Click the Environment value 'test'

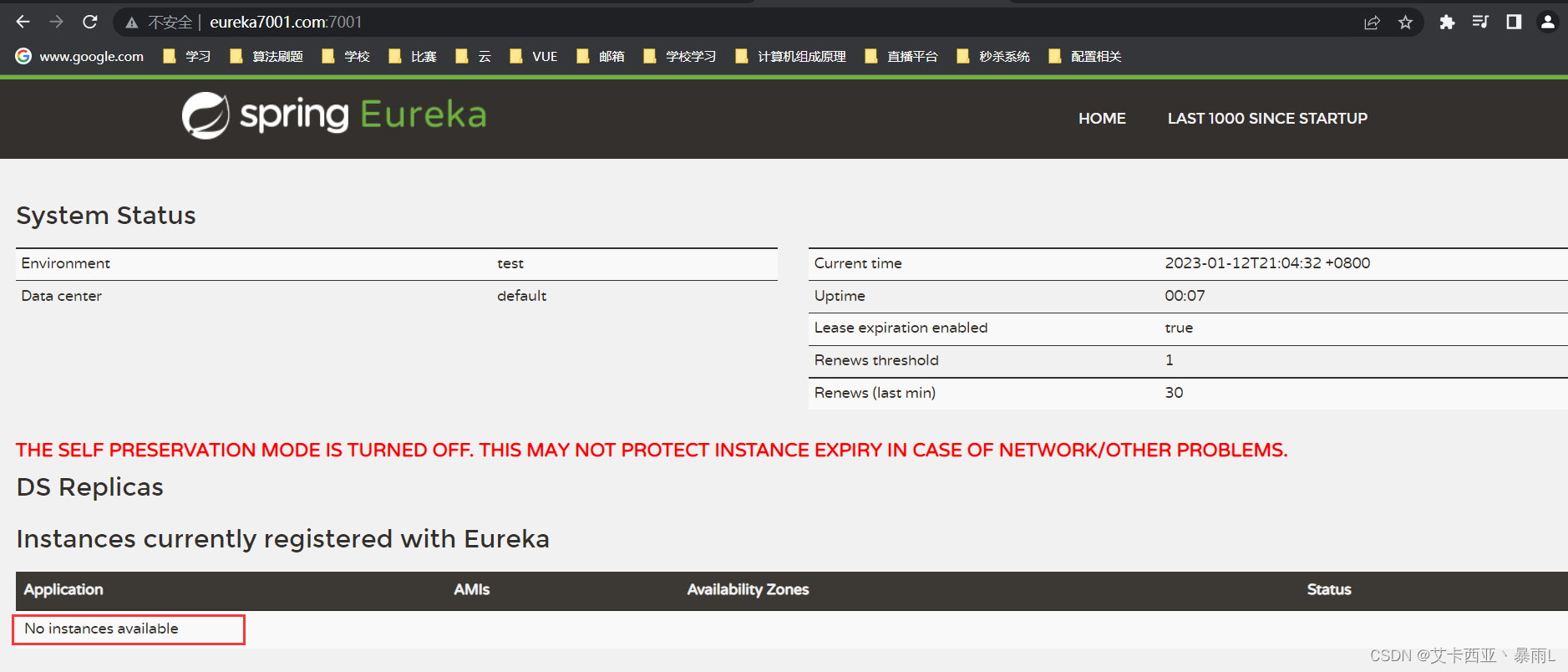(510, 263)
